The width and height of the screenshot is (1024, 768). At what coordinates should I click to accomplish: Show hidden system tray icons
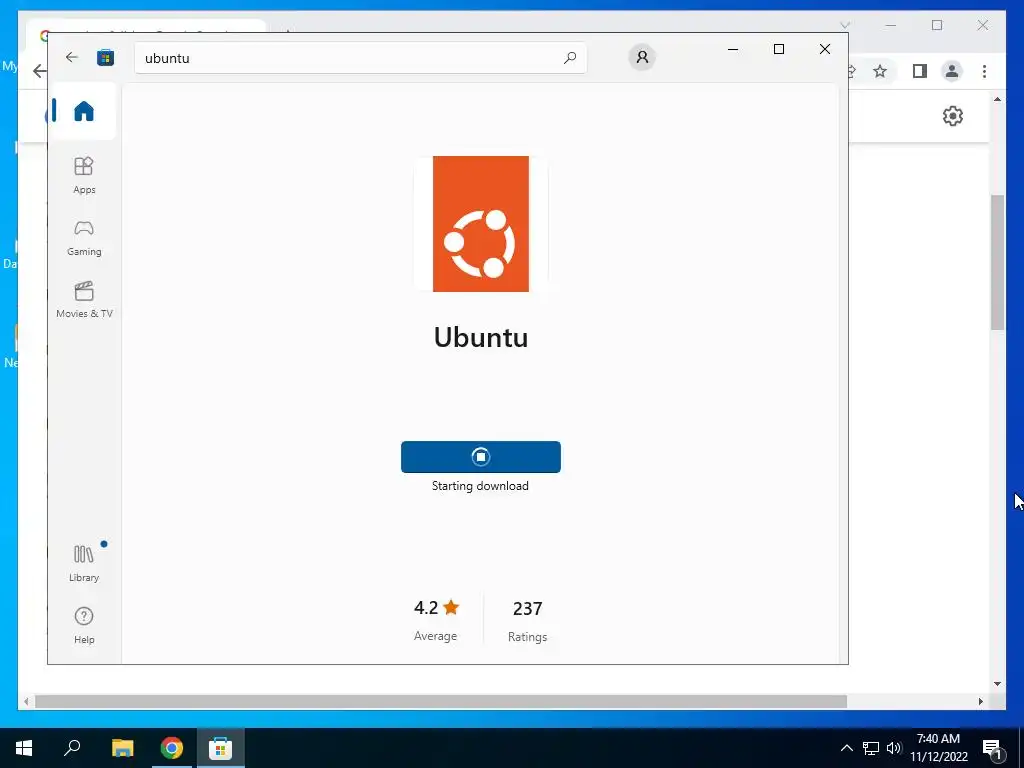846,748
